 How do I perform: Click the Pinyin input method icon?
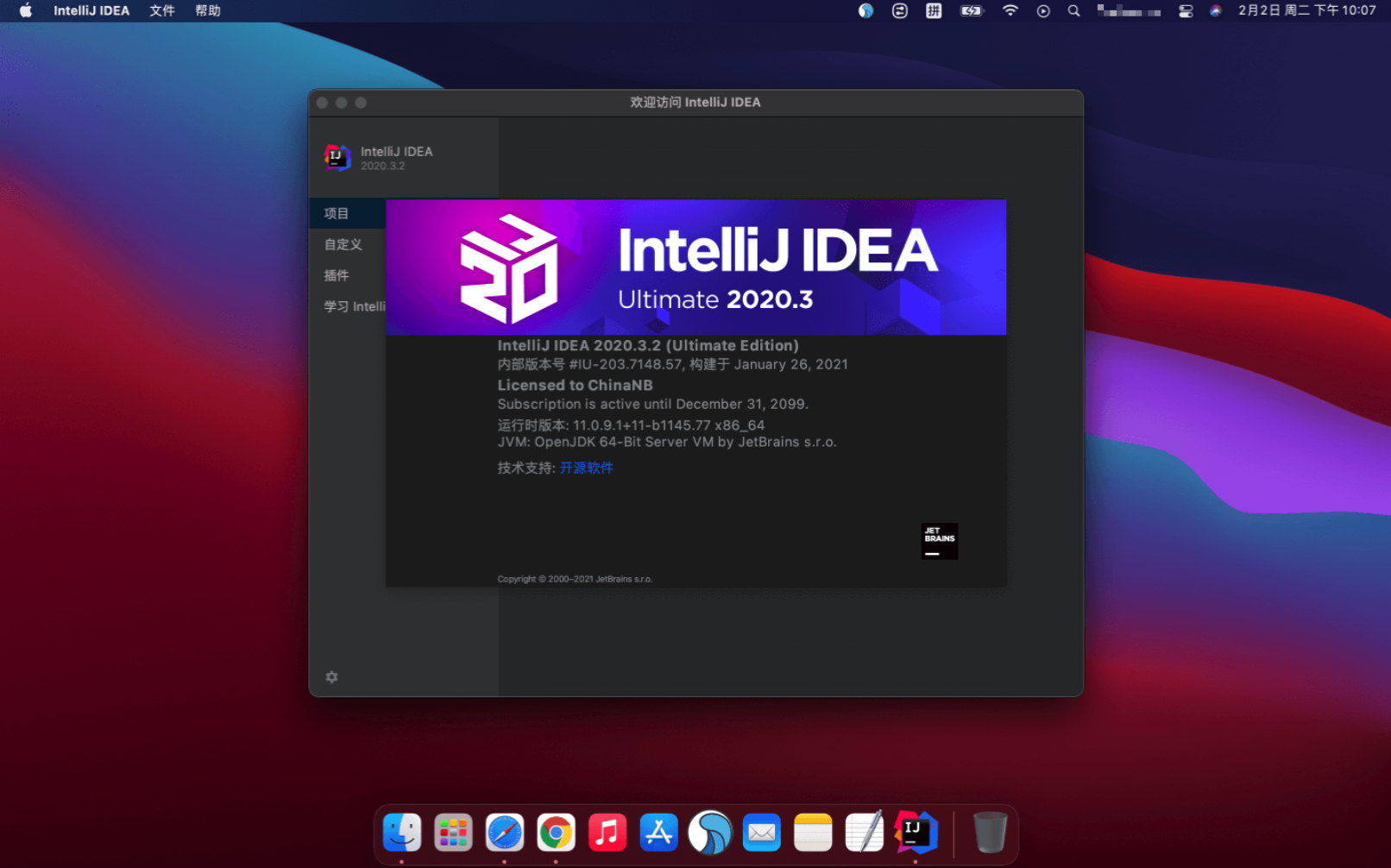934,10
